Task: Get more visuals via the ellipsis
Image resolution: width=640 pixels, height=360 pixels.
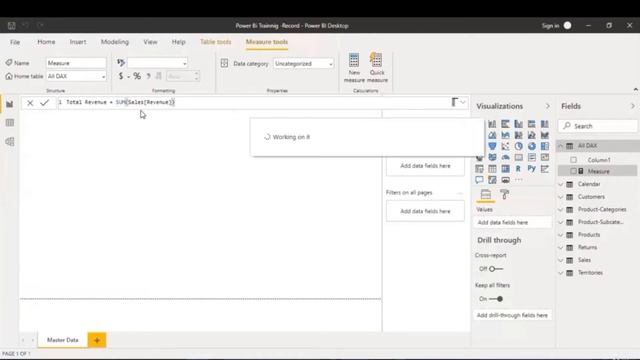Action: click(518, 180)
